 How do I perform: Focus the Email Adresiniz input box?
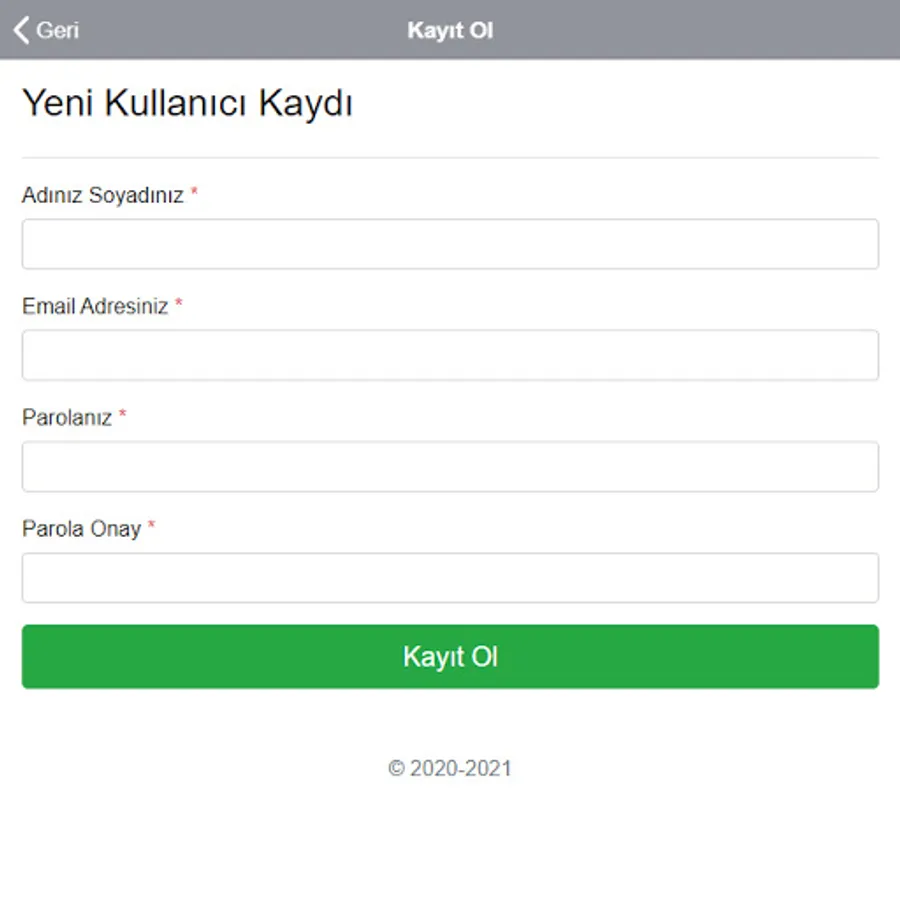[450, 355]
